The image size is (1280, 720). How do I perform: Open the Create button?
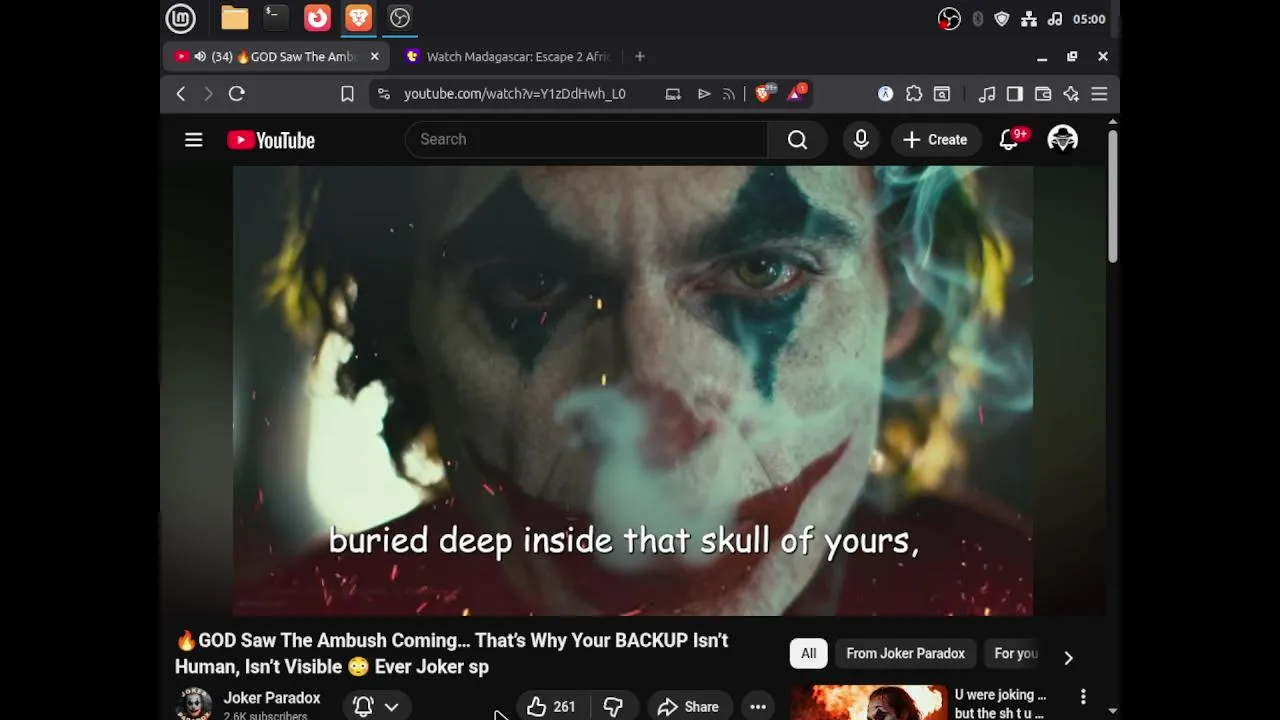(x=935, y=140)
